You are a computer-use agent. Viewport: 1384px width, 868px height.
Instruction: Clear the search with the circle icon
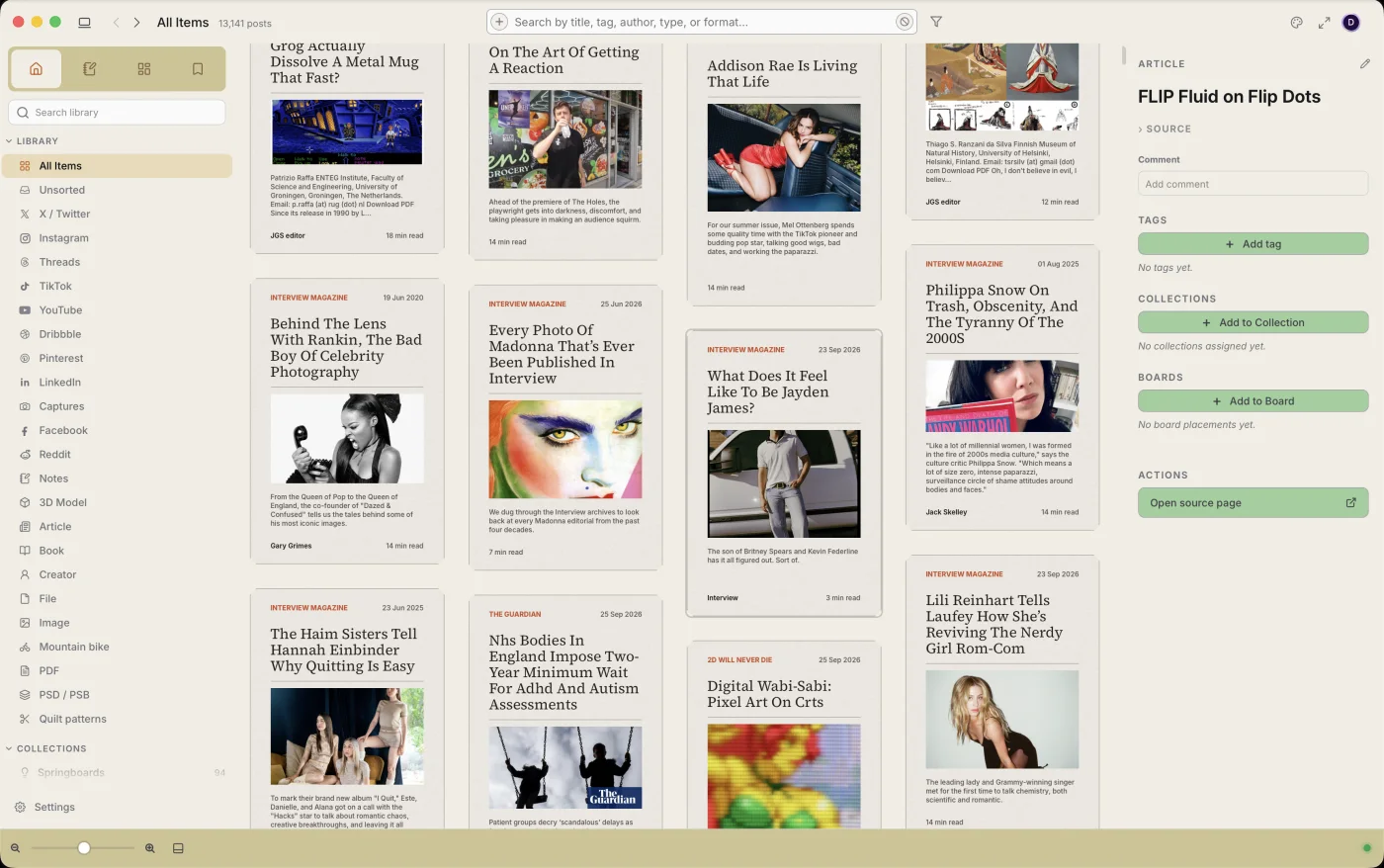(904, 22)
